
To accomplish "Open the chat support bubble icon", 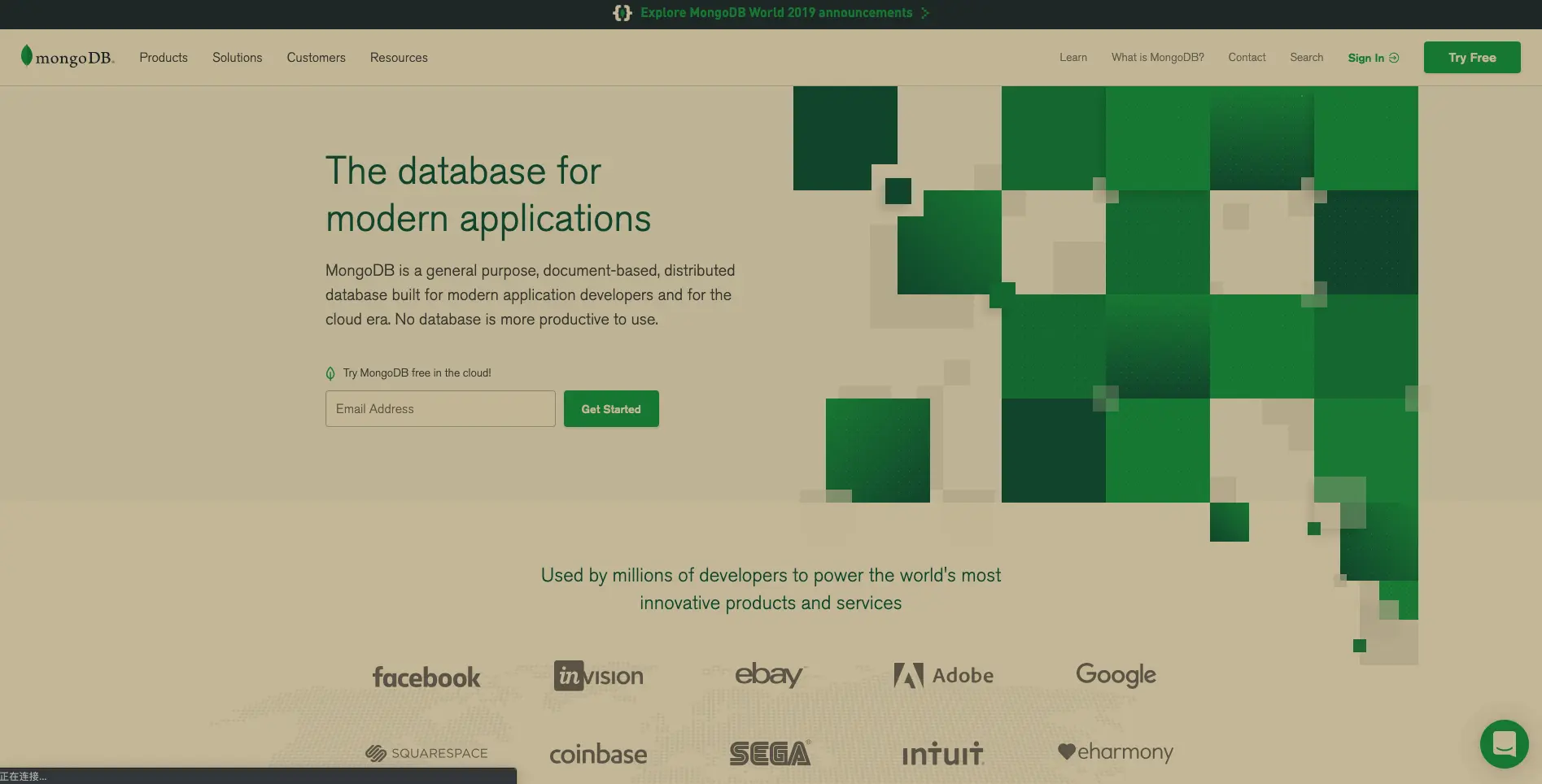I will coord(1504,743).
